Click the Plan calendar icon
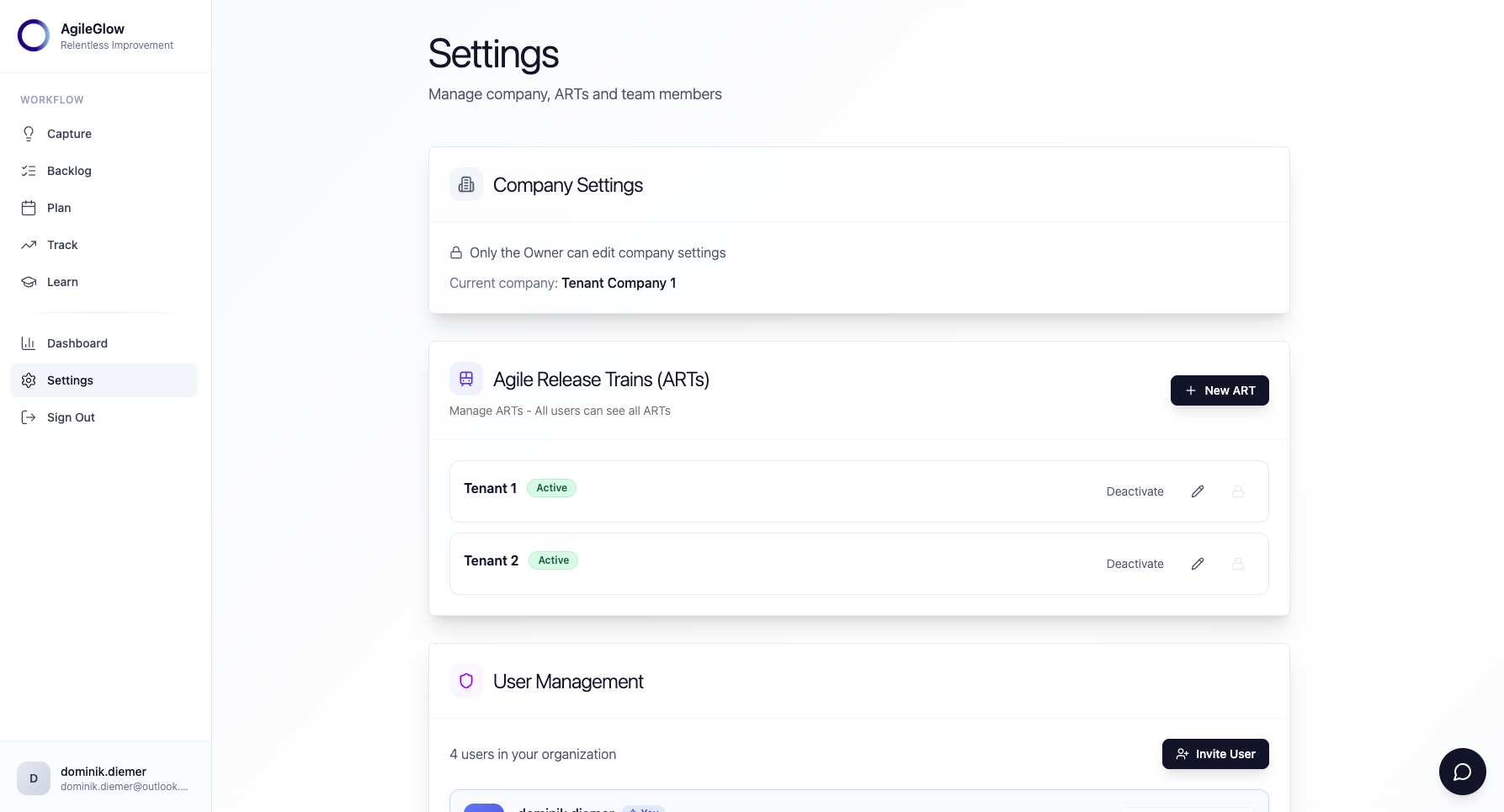 (x=28, y=208)
